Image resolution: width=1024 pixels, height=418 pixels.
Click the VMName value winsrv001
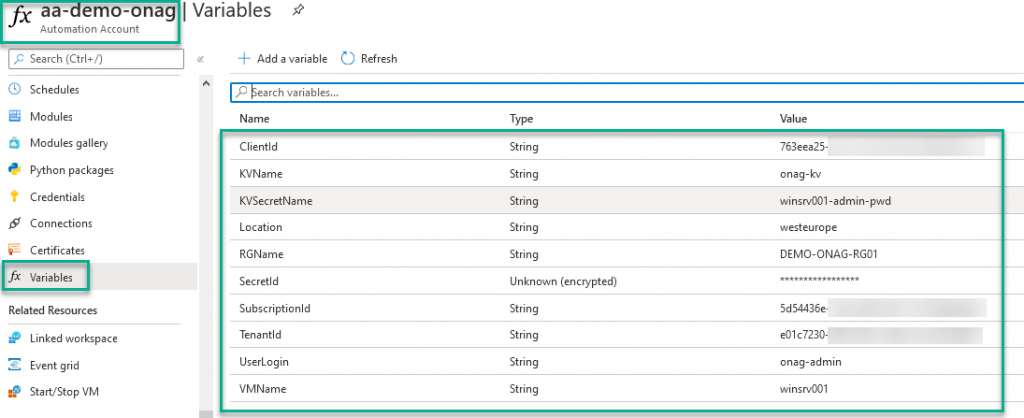(804, 389)
